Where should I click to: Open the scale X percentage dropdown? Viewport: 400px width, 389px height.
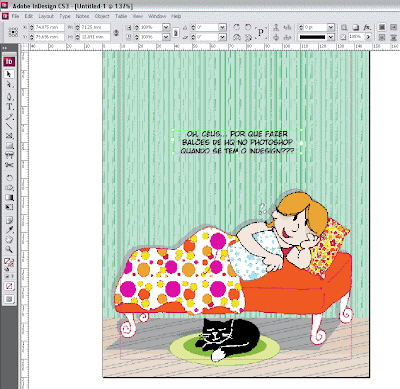tap(166, 27)
